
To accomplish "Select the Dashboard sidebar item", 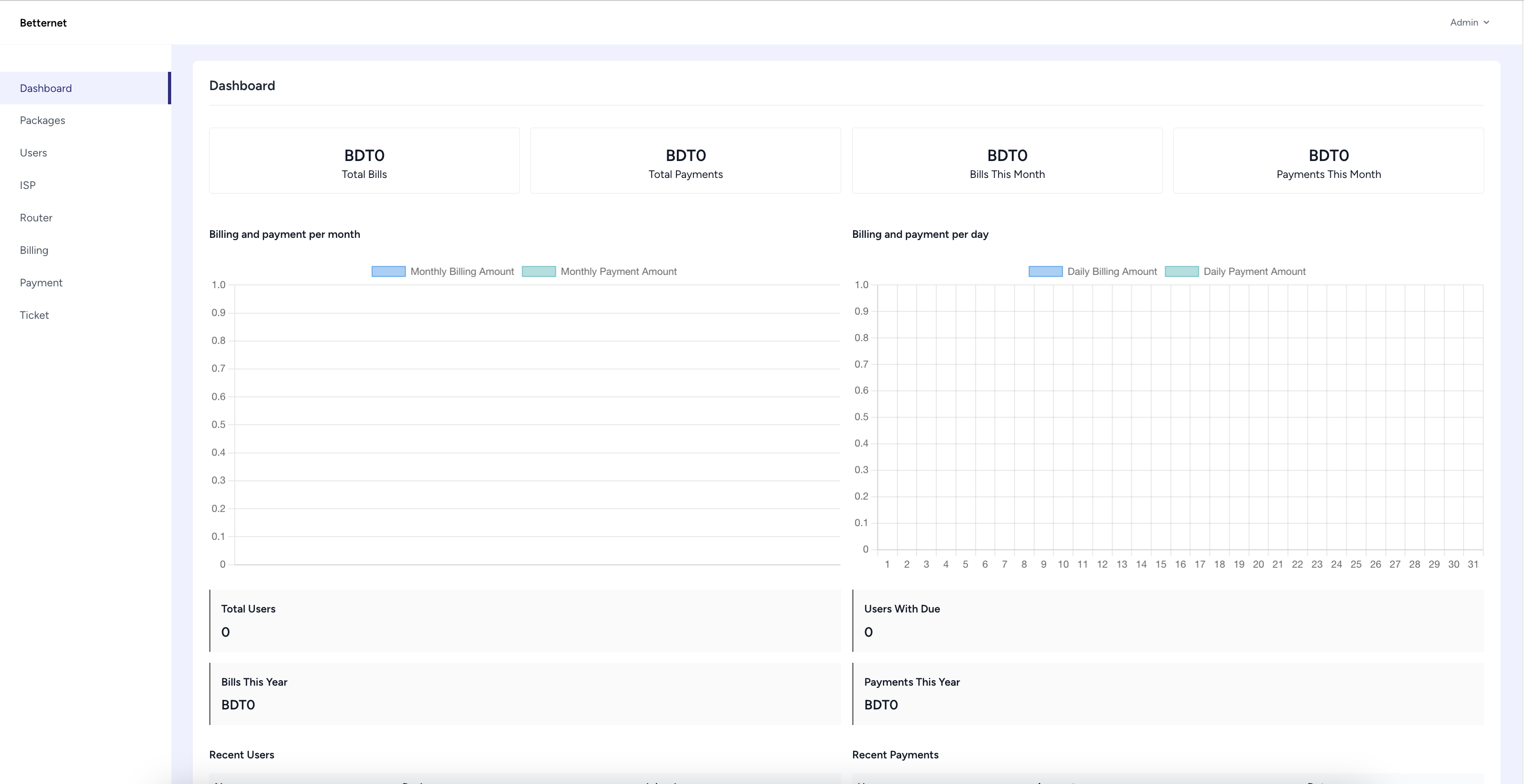I will tap(46, 88).
